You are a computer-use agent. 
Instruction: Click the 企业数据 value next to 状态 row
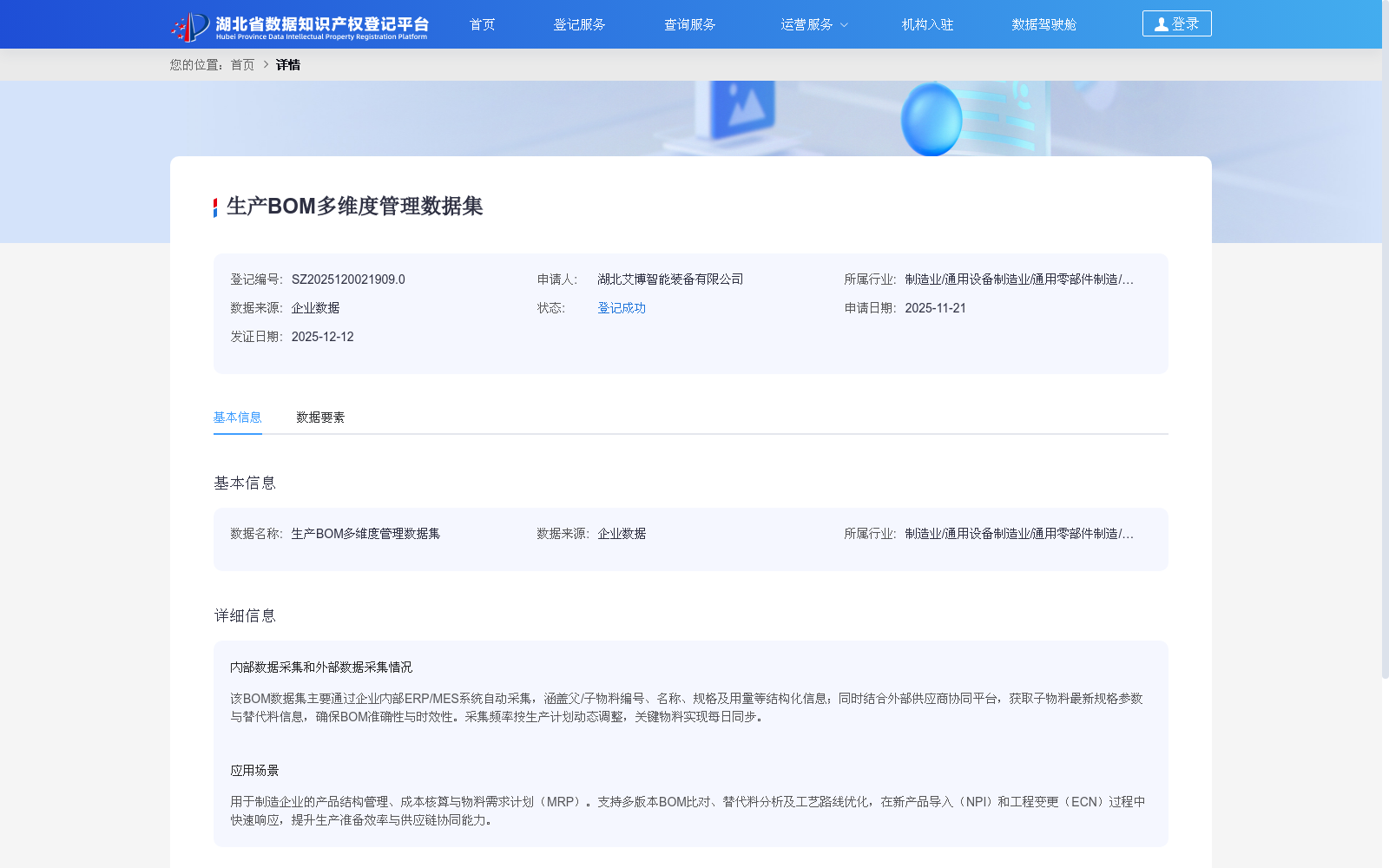(x=315, y=308)
